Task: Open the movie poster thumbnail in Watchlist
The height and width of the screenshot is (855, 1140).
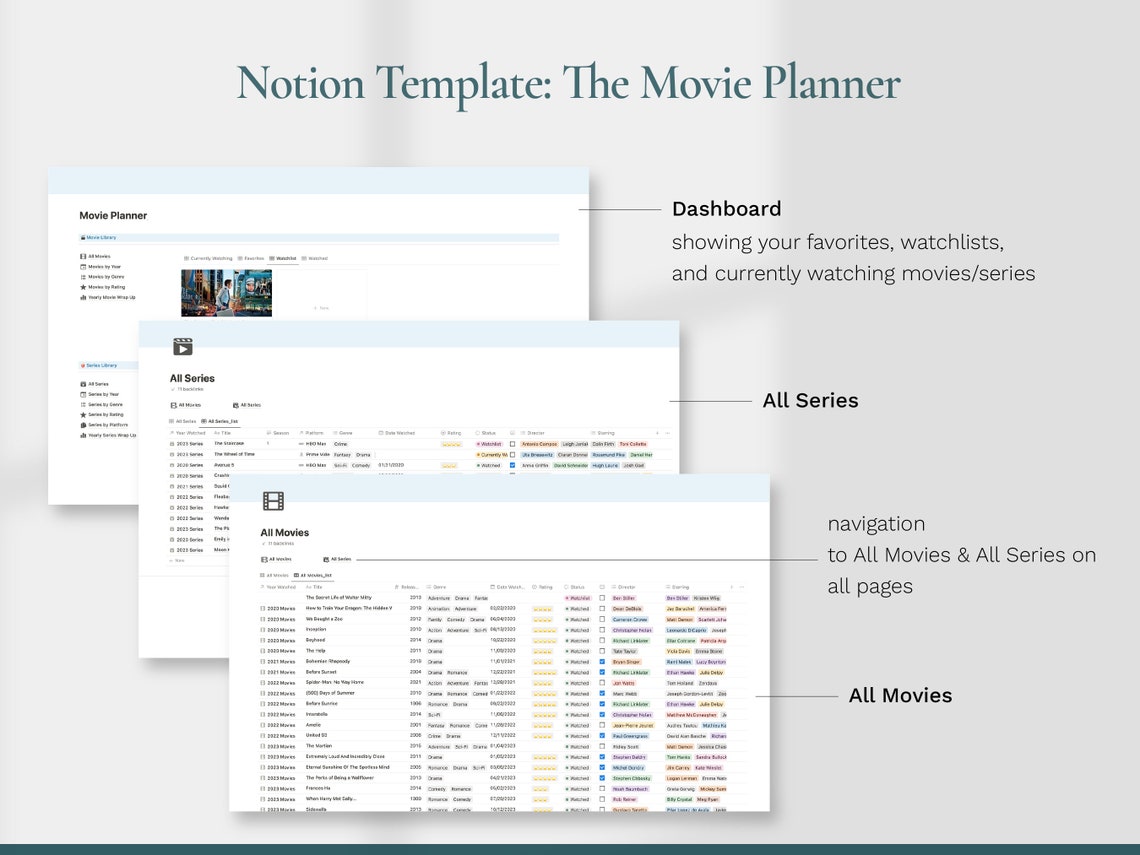Action: [x=227, y=292]
